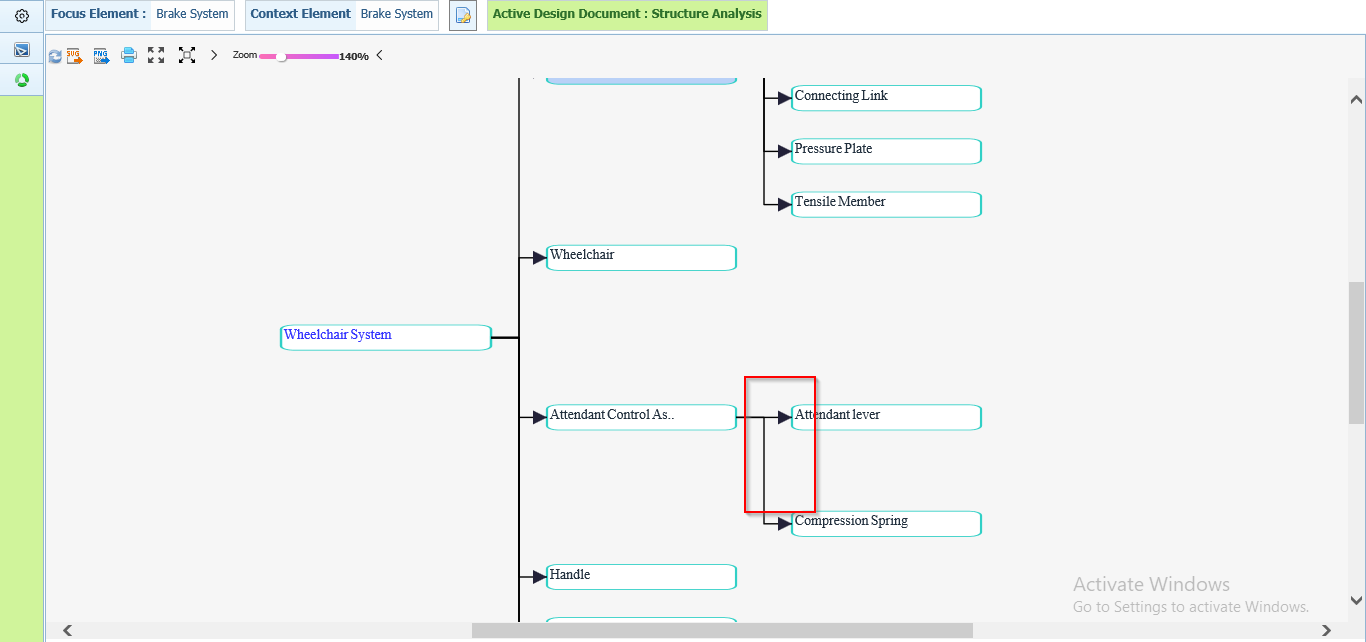Click the vertical scrollbar down arrow
The image size is (1366, 642).
1357,601
